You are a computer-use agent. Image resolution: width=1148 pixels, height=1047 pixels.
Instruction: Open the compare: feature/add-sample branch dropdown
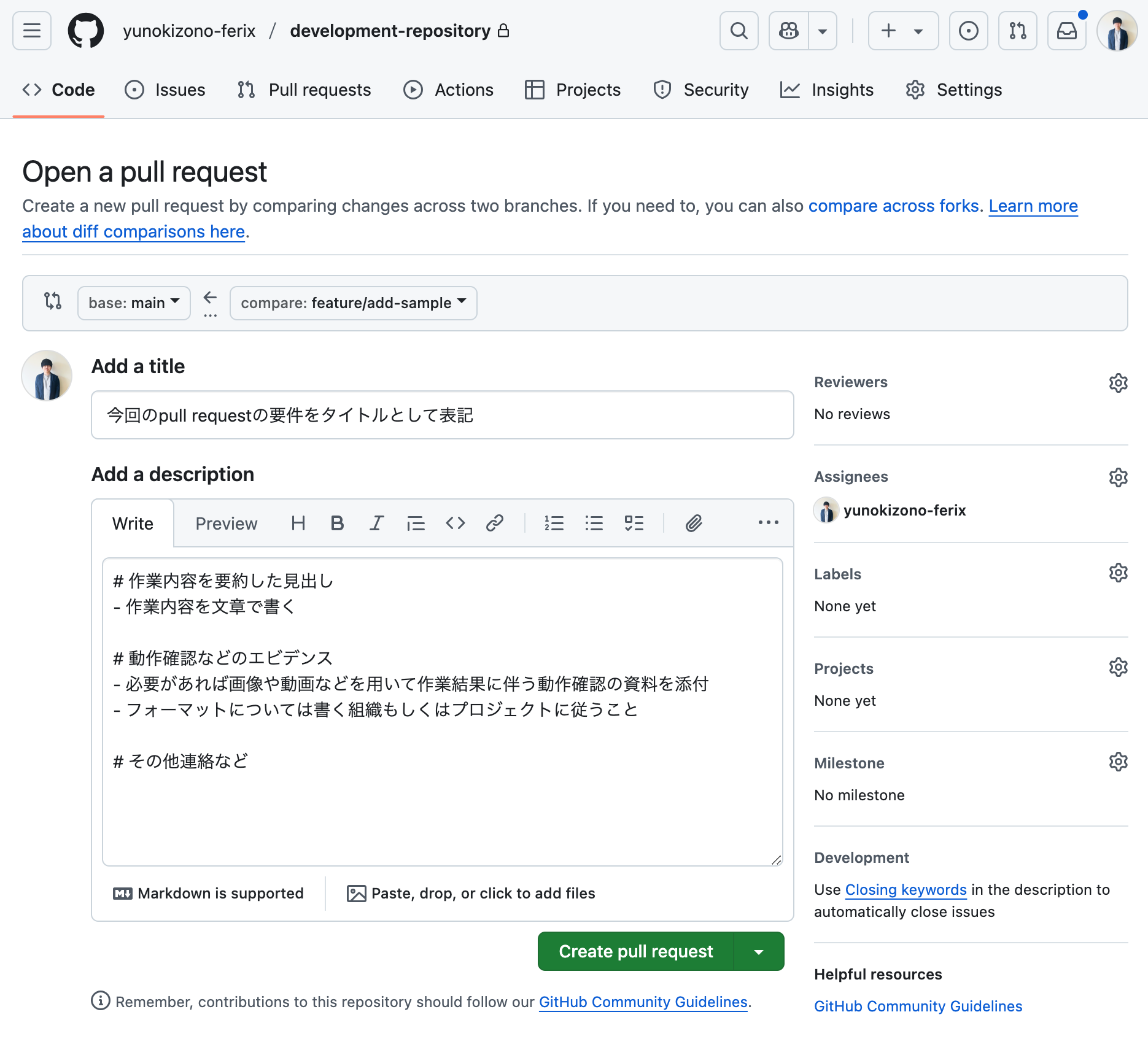click(x=353, y=303)
